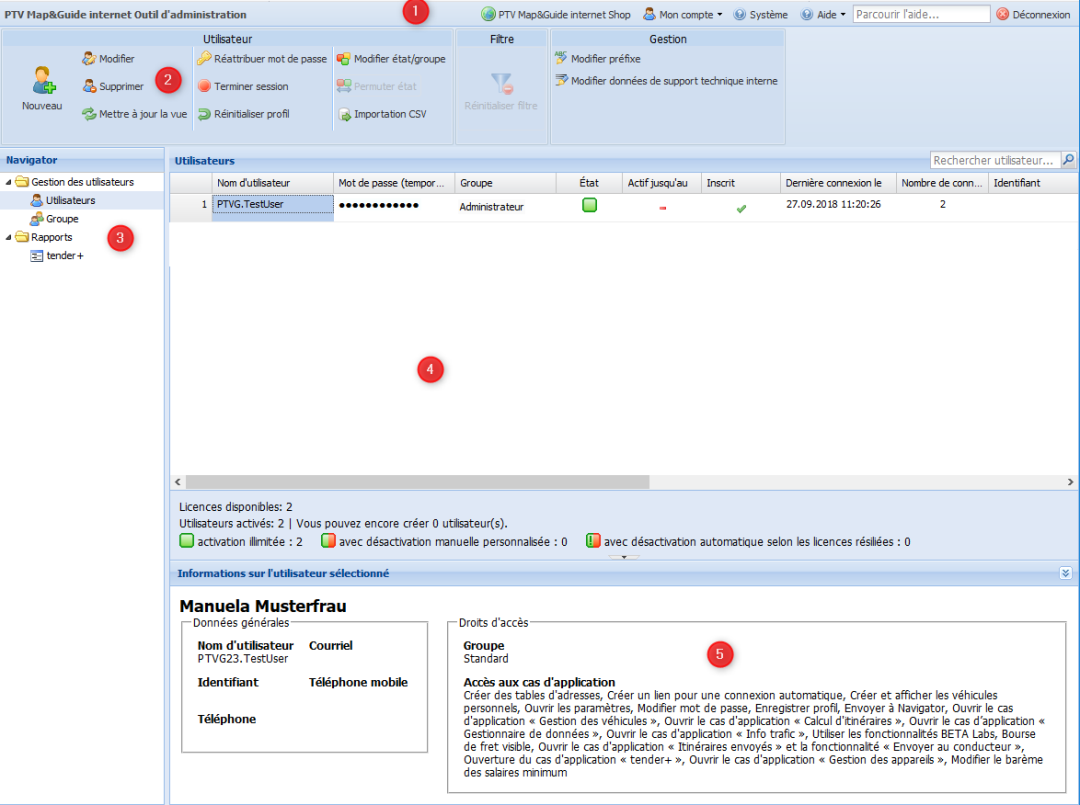
Task: Open the tender+ report item
Action: (64, 256)
